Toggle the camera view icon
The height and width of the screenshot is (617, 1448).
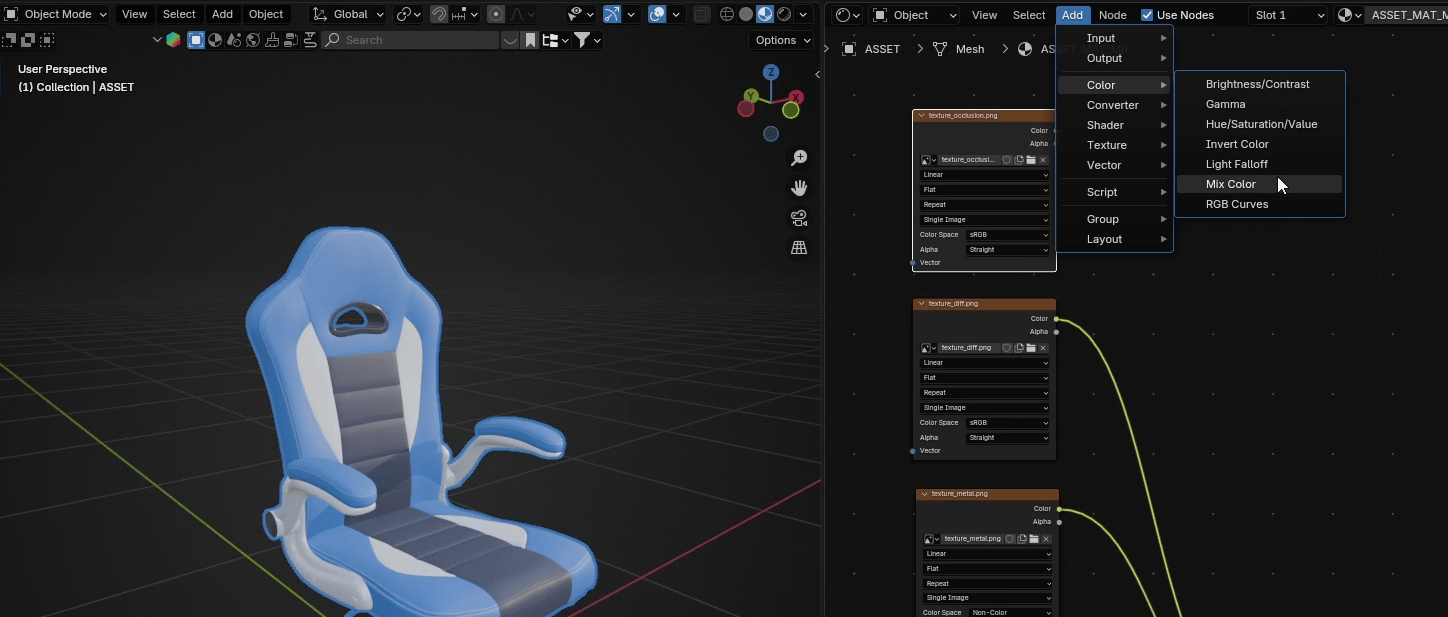pyautogui.click(x=799, y=218)
